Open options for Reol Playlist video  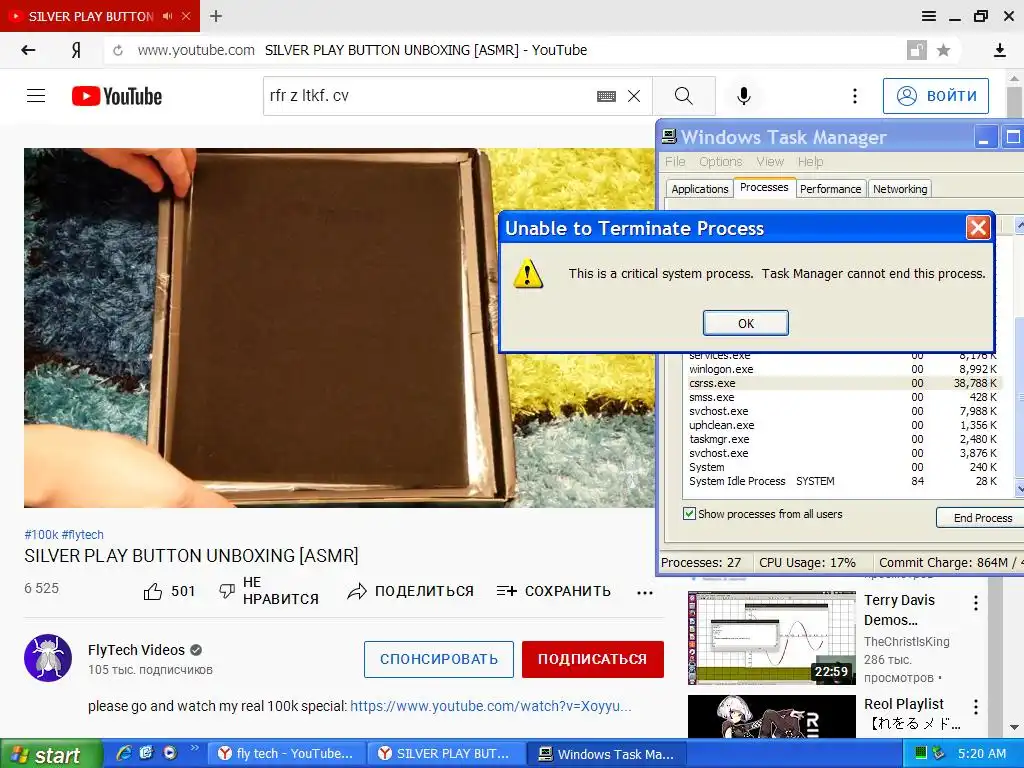(976, 707)
